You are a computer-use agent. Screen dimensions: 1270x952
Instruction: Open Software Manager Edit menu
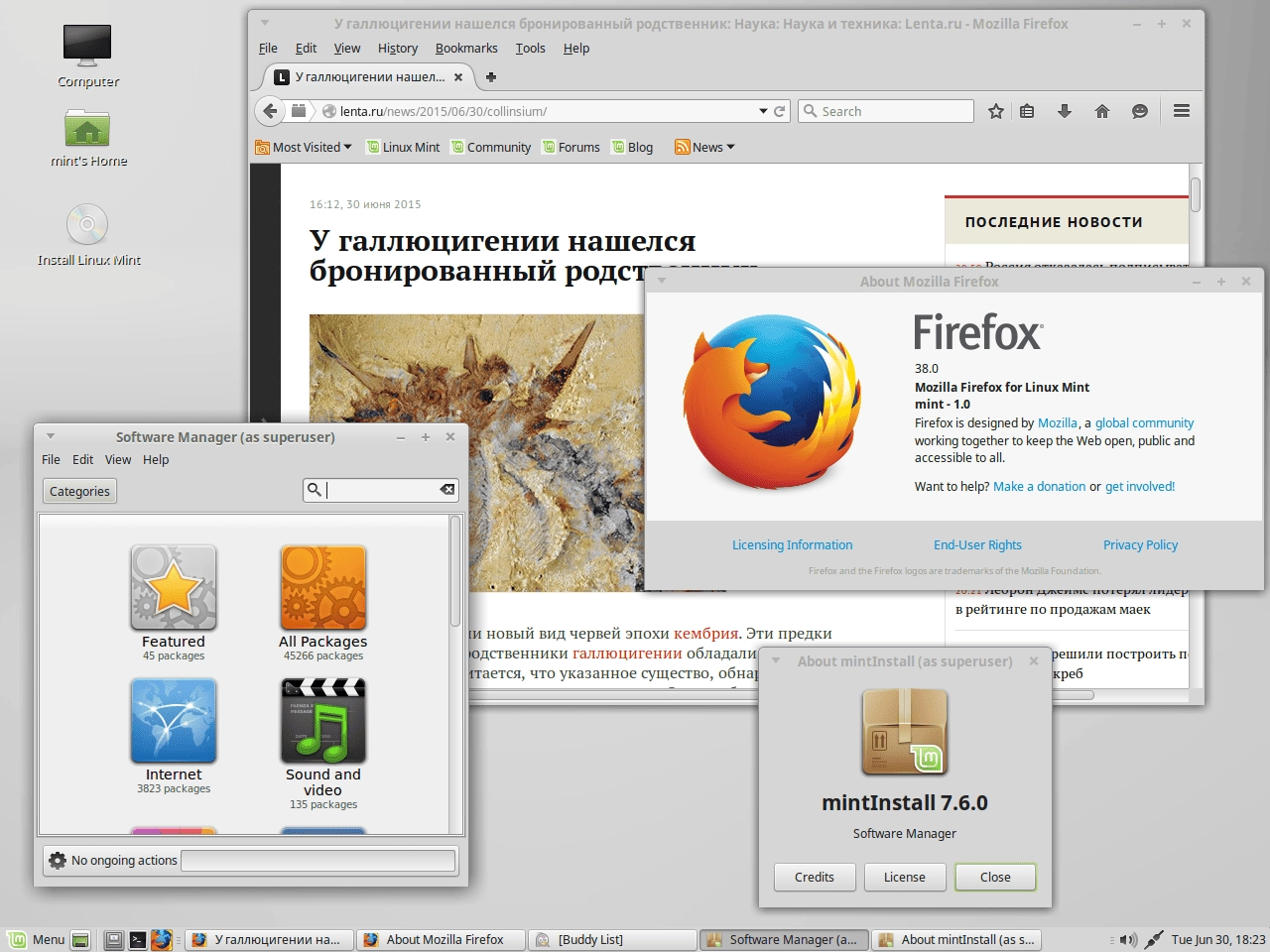coord(82,459)
